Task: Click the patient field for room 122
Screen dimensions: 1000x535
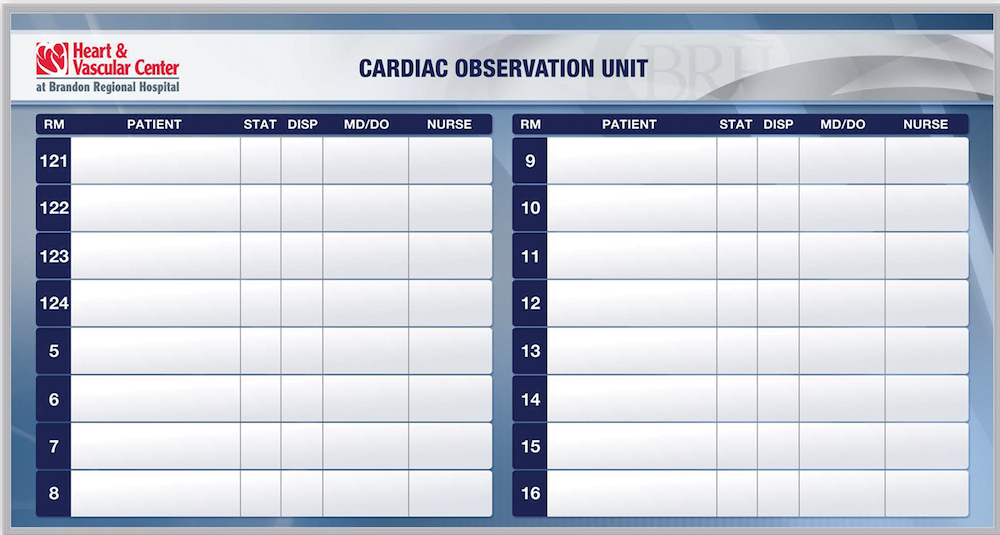Action: [155, 208]
